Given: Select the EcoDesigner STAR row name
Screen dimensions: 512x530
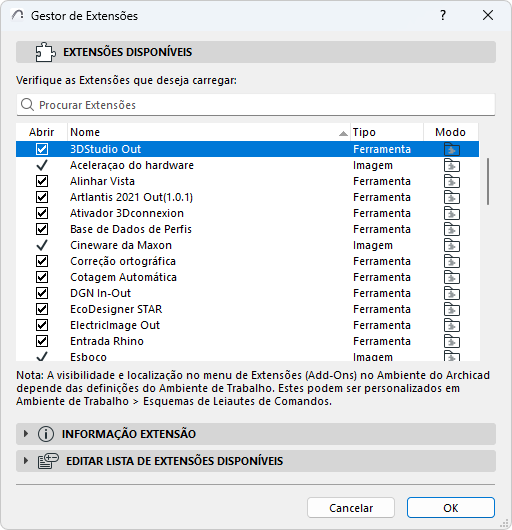Looking at the screenshot, I should 116,309.
